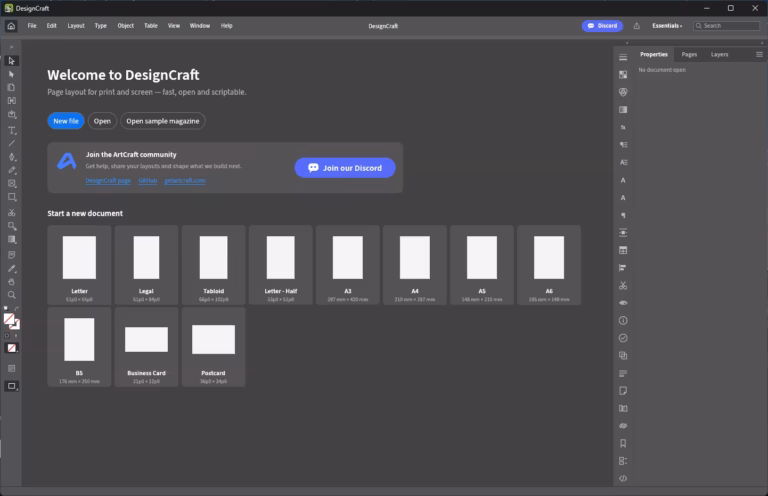
Task: Pick the Pencil tool
Action: point(11,170)
